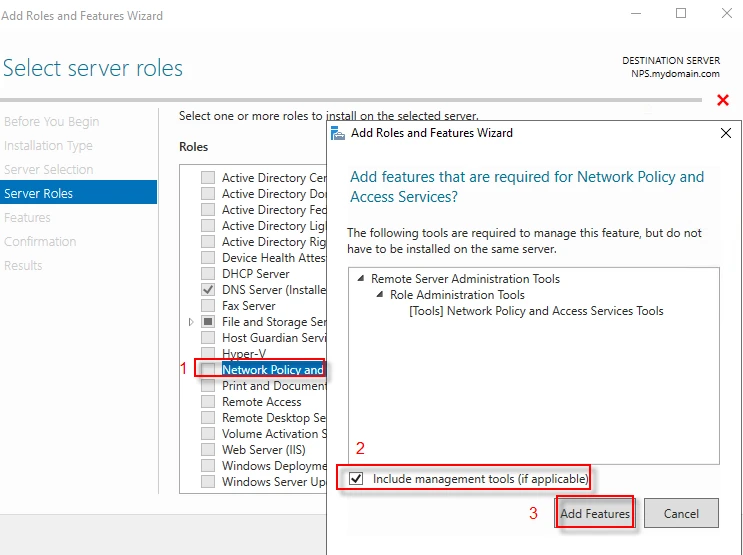Switch to Installation Type step
The height and width of the screenshot is (555, 743).
[48, 146]
